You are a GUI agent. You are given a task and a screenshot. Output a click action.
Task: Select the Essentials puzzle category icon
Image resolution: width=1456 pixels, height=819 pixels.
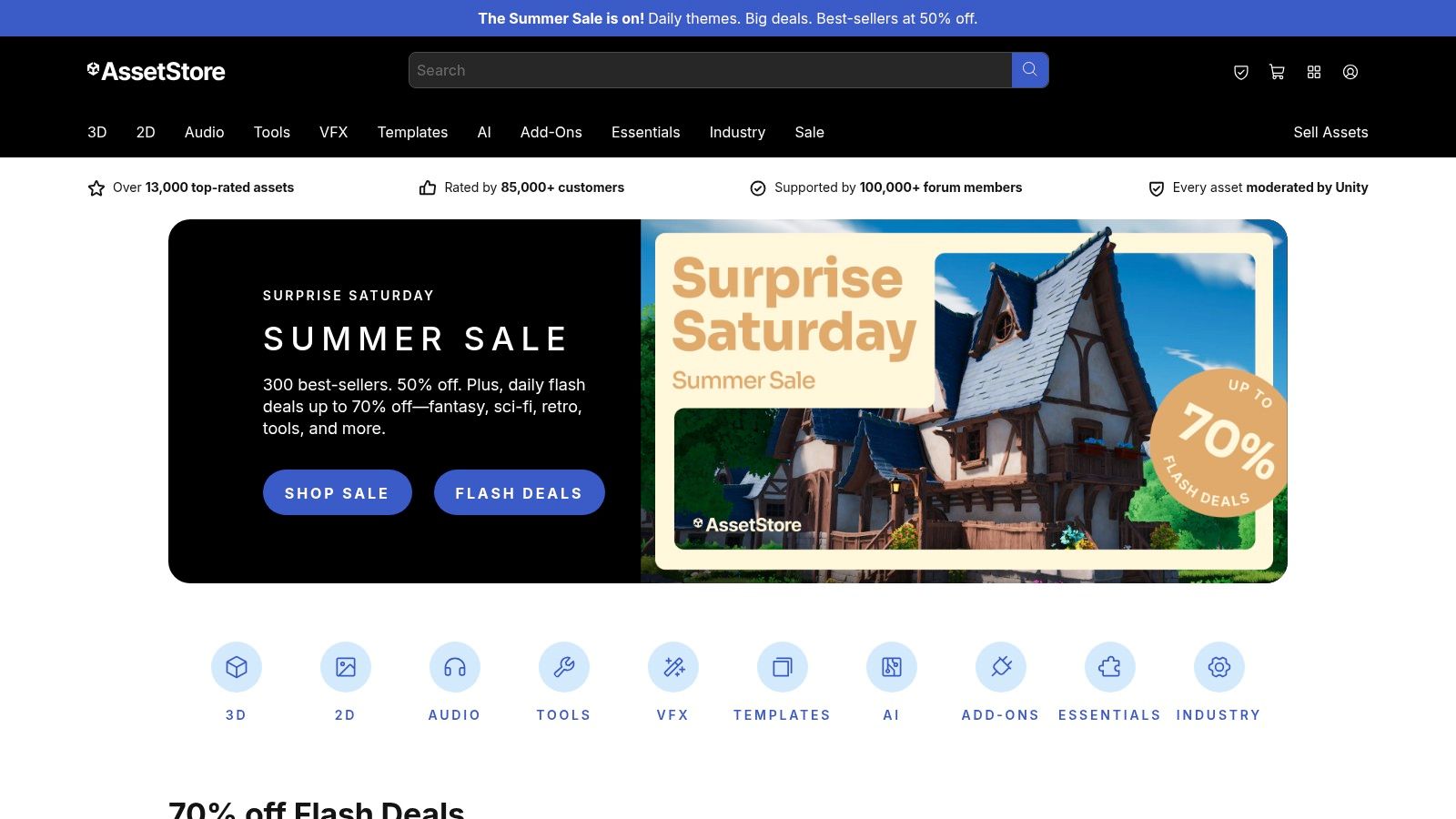[1110, 667]
